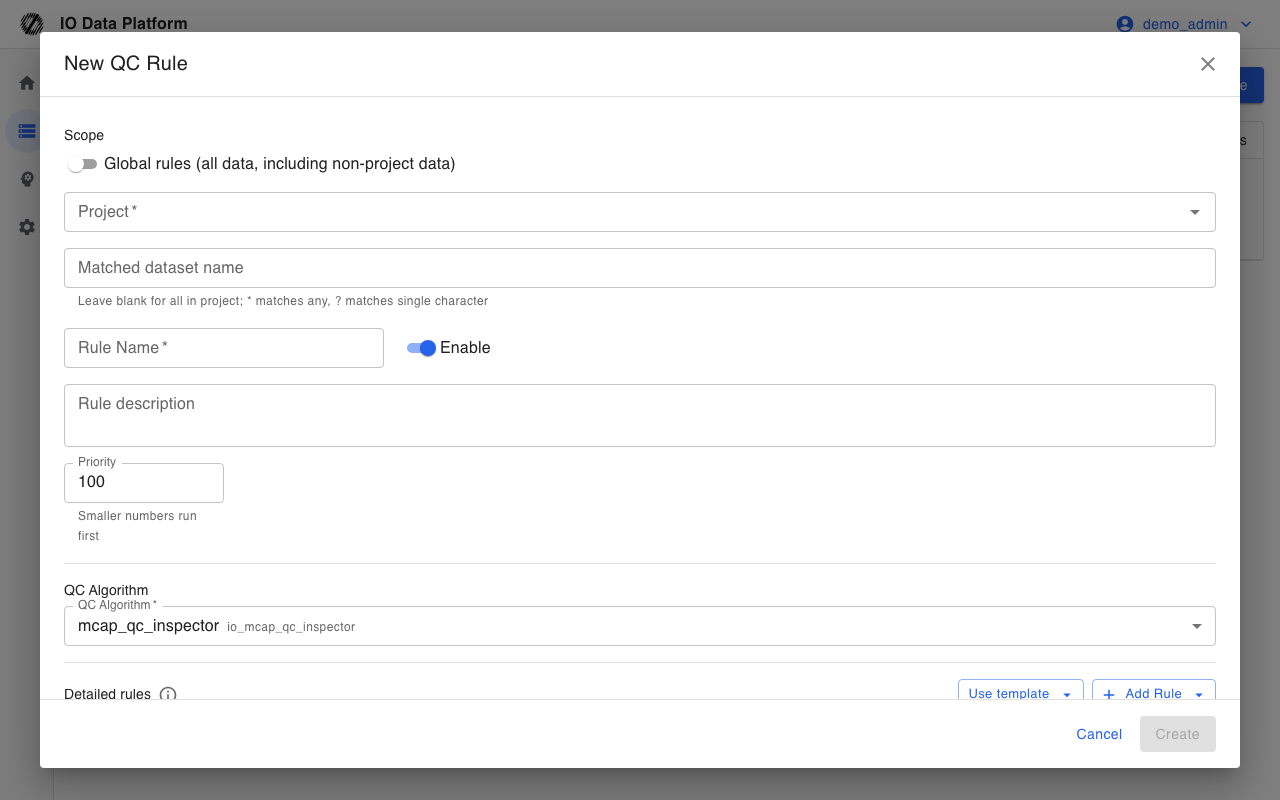
Task: Focus the Rule description text area
Action: 640,415
